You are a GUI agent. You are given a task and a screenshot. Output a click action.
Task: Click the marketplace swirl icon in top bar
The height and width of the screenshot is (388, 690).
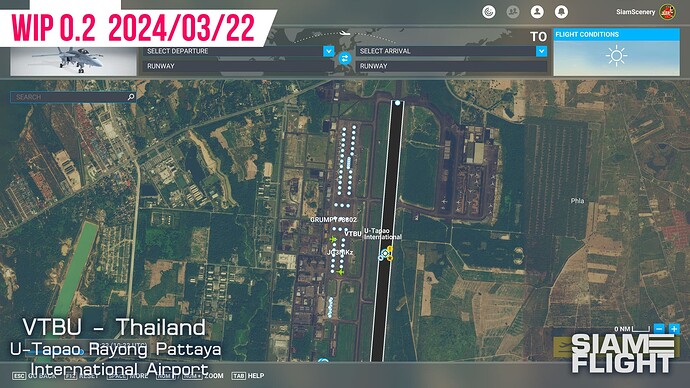[x=488, y=12]
